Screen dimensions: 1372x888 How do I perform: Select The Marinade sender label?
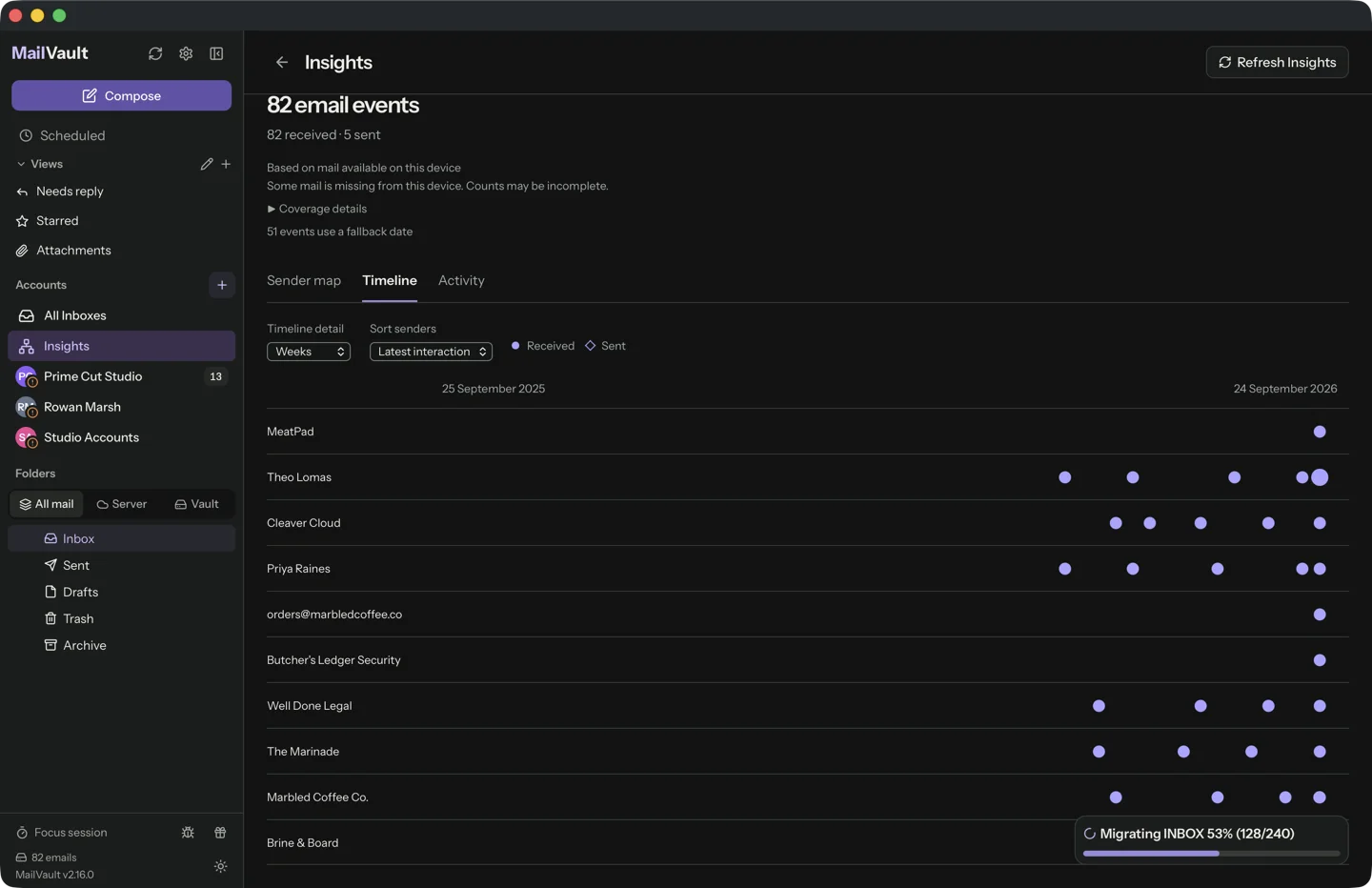click(x=303, y=752)
